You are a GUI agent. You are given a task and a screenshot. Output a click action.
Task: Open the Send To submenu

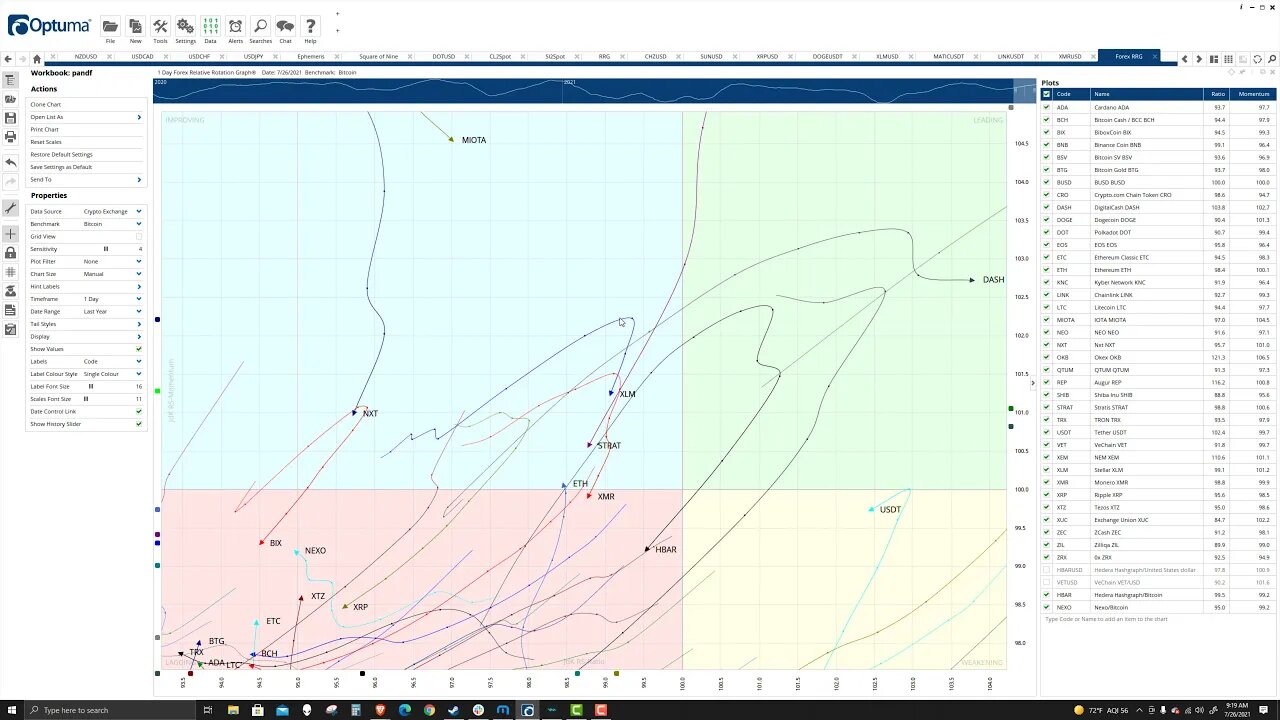coord(86,179)
